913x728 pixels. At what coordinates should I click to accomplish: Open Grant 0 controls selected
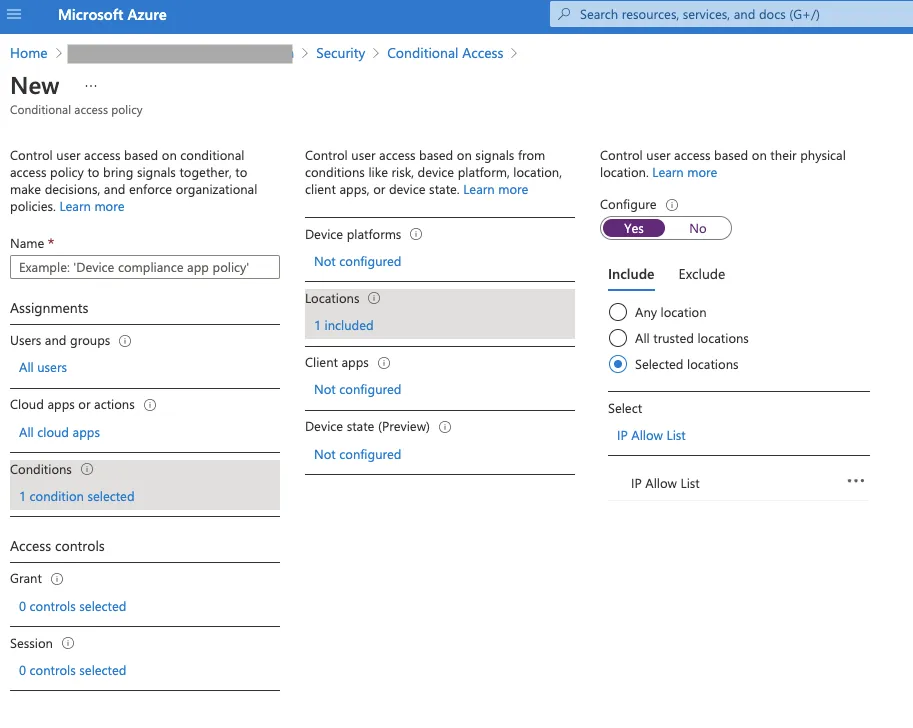coord(72,607)
